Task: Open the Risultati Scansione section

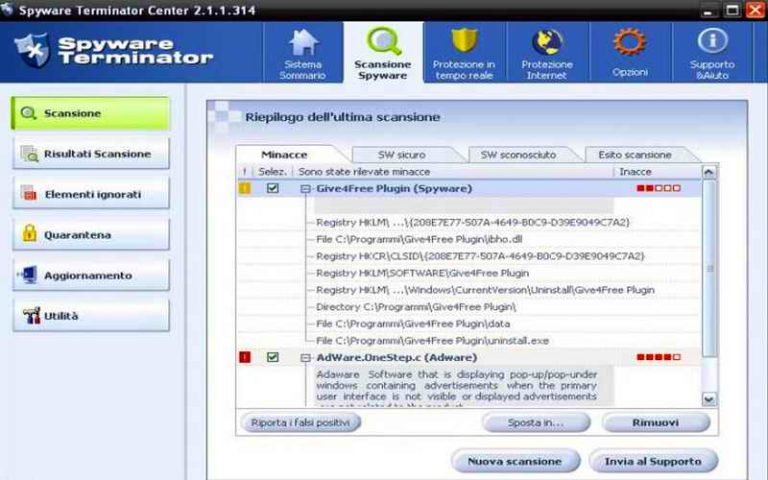Action: [91, 154]
